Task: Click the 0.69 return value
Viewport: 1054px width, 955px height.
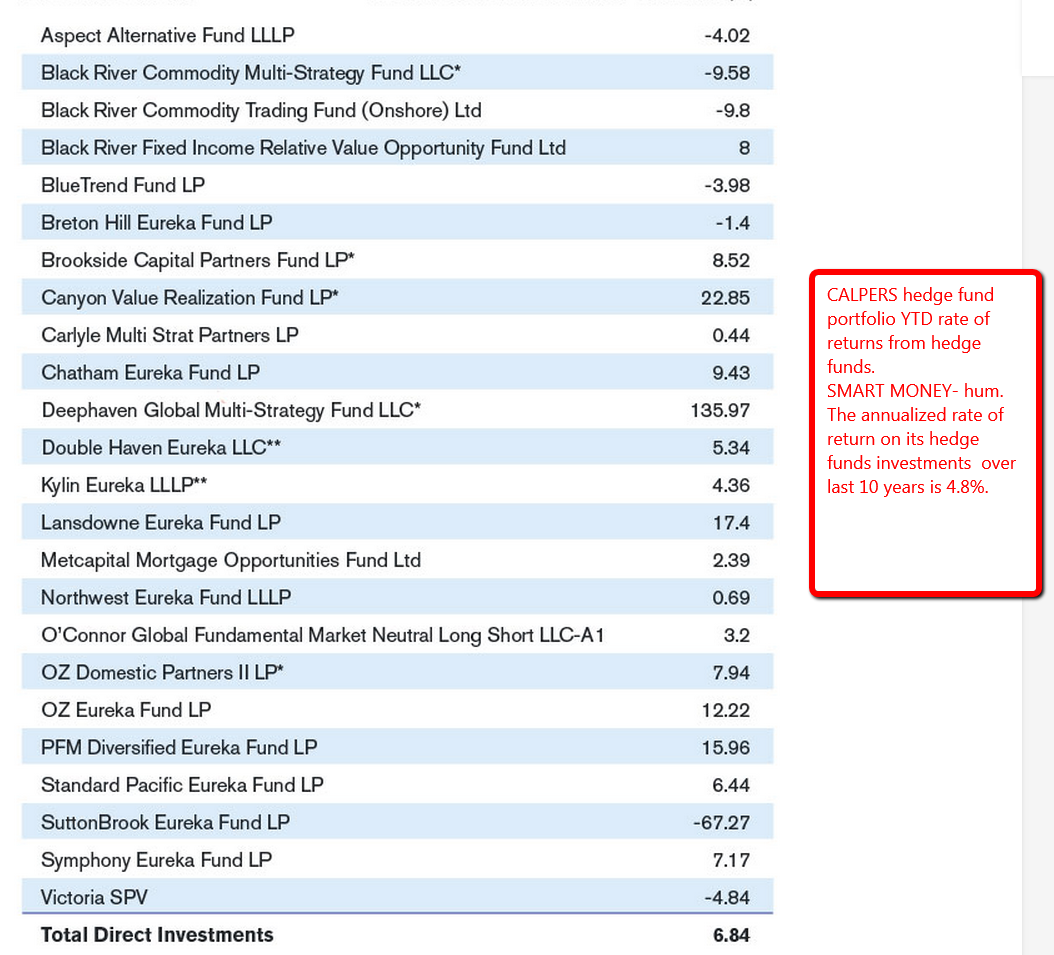Action: 731,597
